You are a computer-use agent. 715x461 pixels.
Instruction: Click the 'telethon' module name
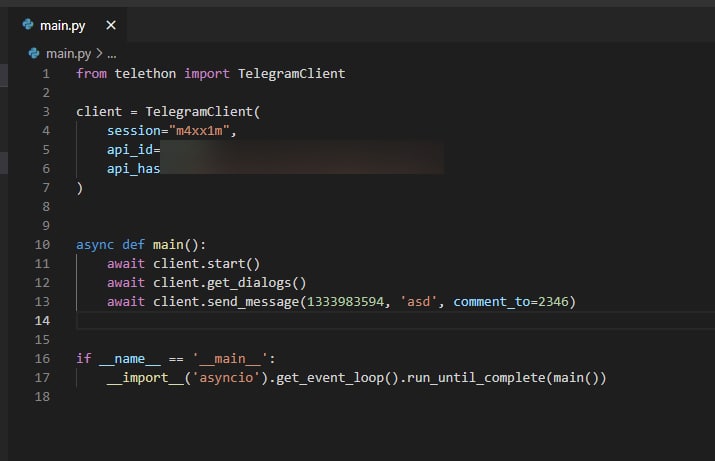tap(145, 73)
